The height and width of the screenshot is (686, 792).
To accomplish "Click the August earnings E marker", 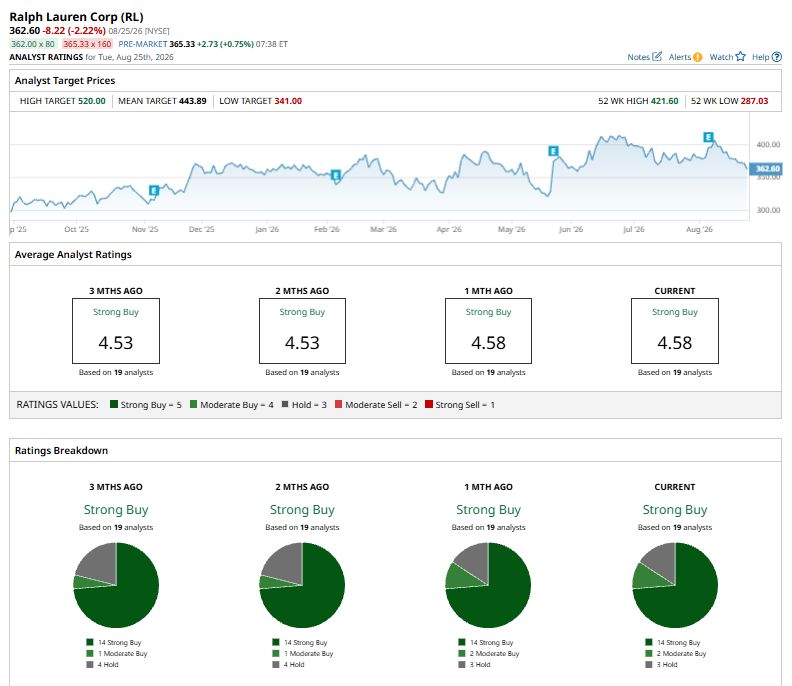I will [708, 137].
